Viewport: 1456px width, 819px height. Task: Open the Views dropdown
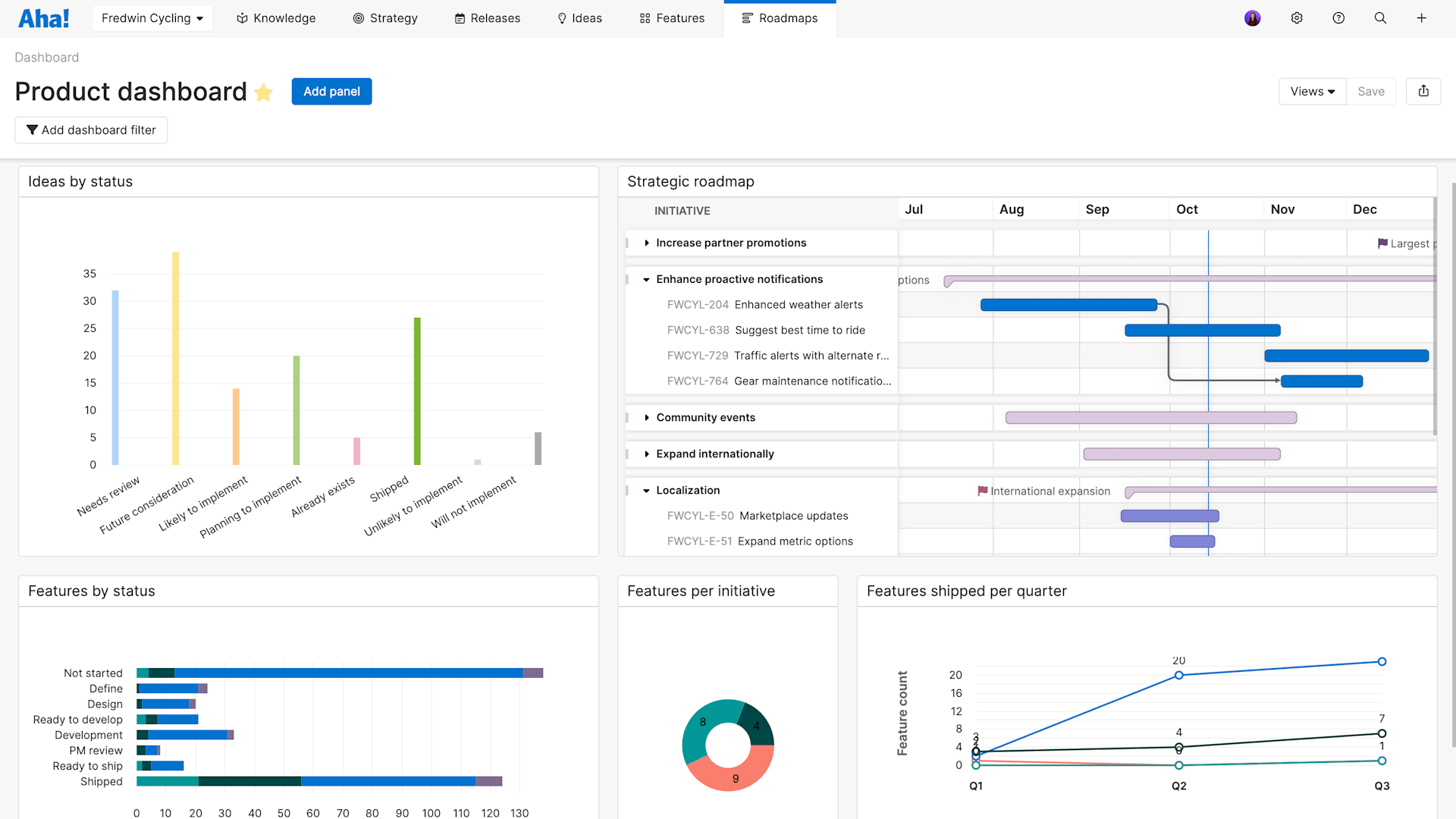click(1312, 91)
